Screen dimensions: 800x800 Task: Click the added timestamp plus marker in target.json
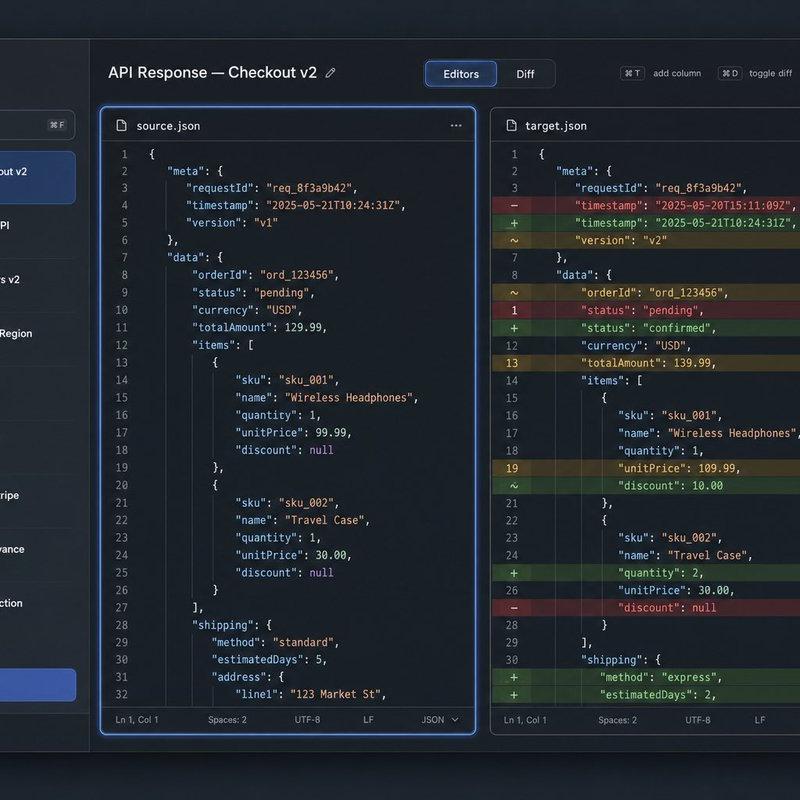click(x=514, y=223)
